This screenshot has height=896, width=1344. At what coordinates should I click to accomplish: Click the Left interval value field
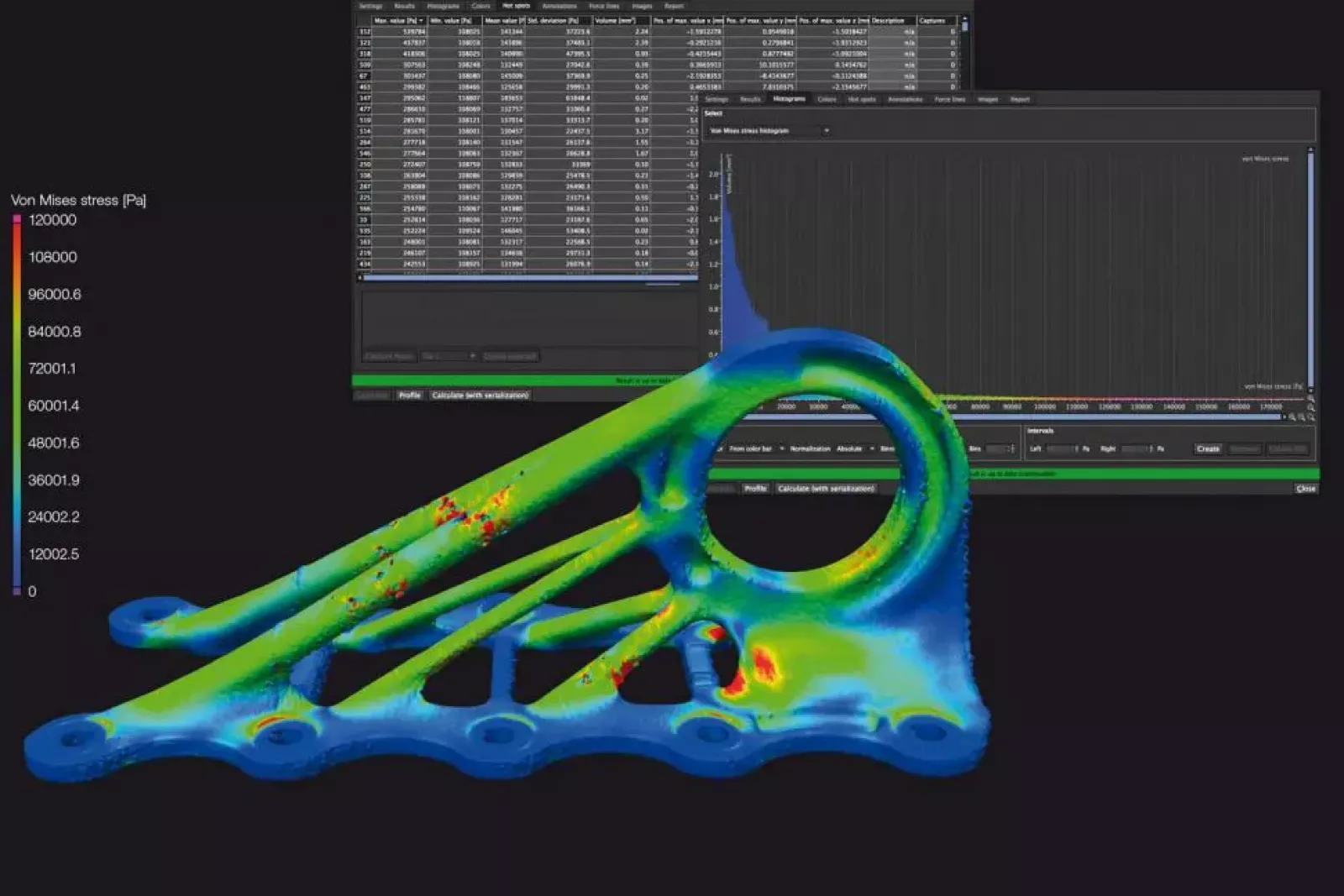pos(1061,449)
